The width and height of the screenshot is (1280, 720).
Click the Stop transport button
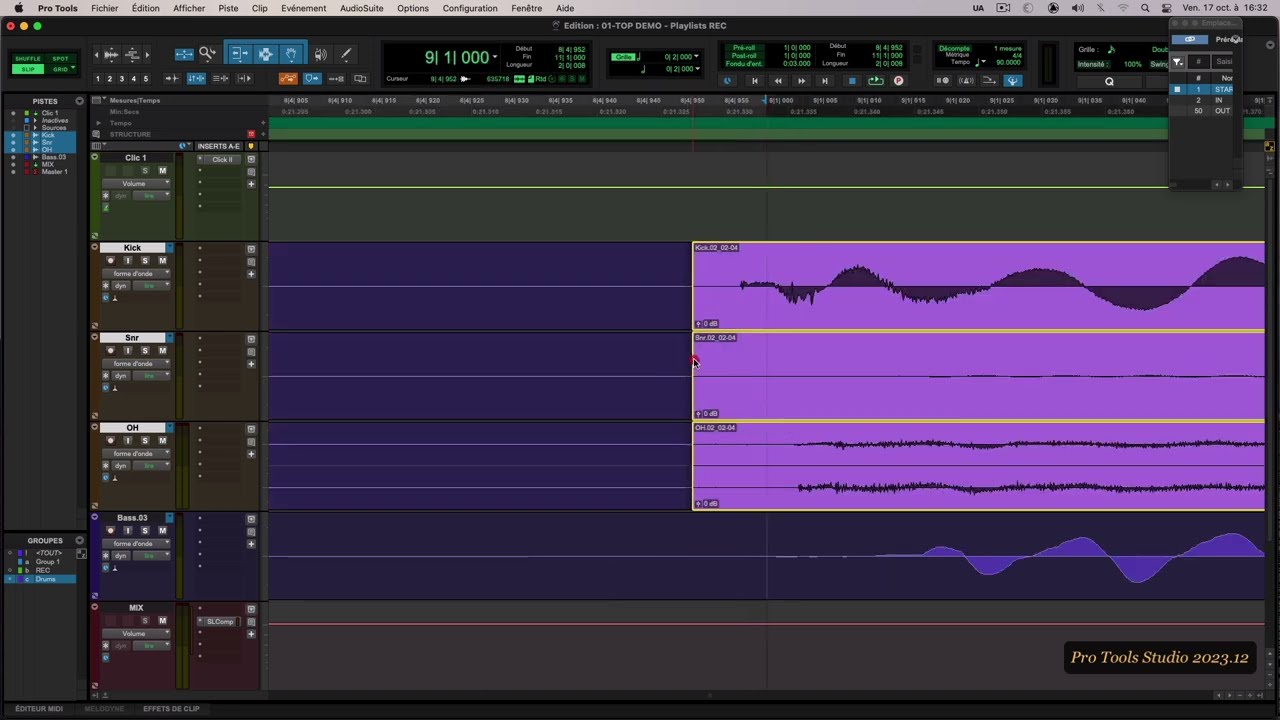pyautogui.click(x=852, y=81)
